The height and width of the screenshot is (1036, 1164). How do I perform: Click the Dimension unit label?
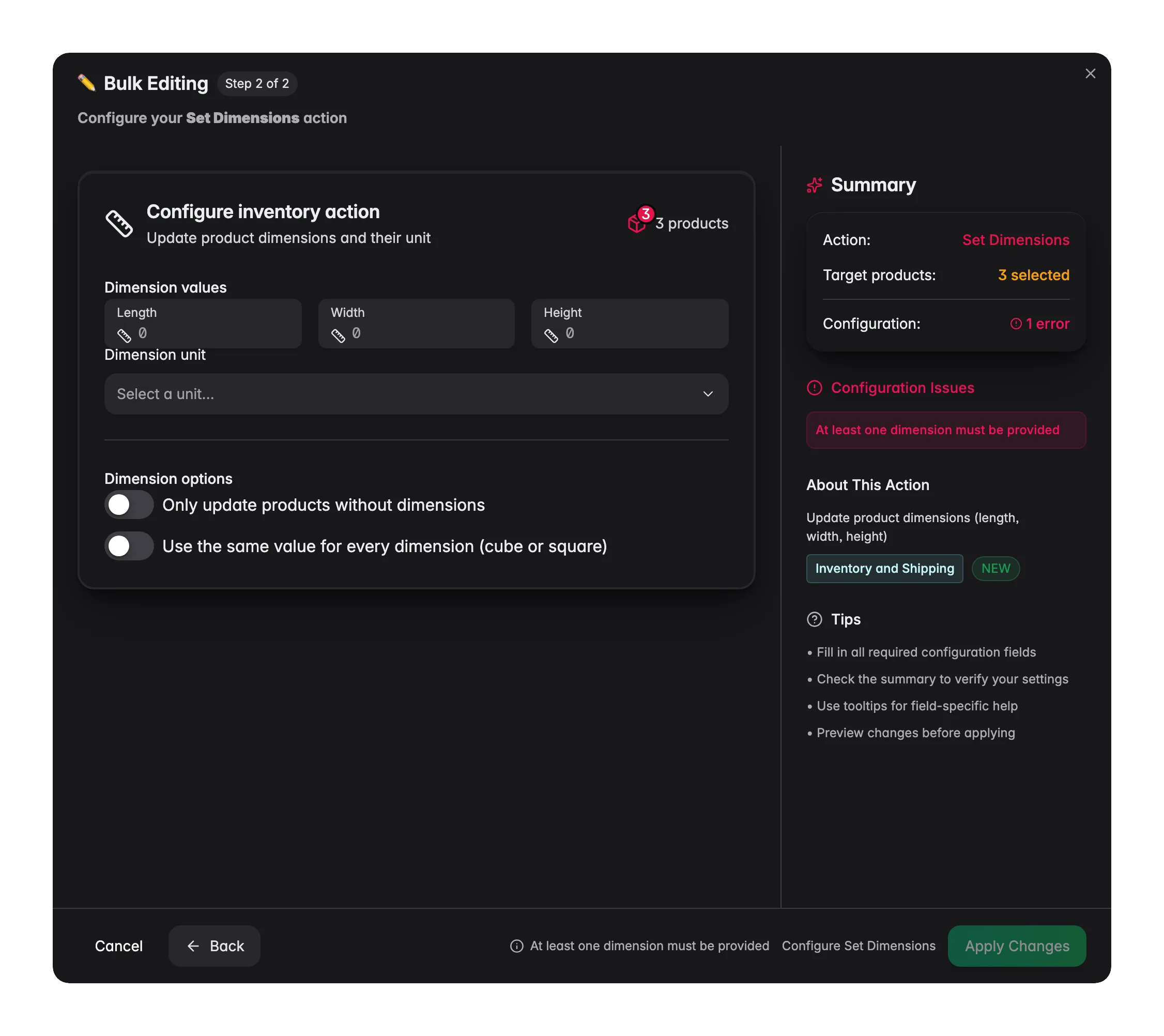[155, 355]
